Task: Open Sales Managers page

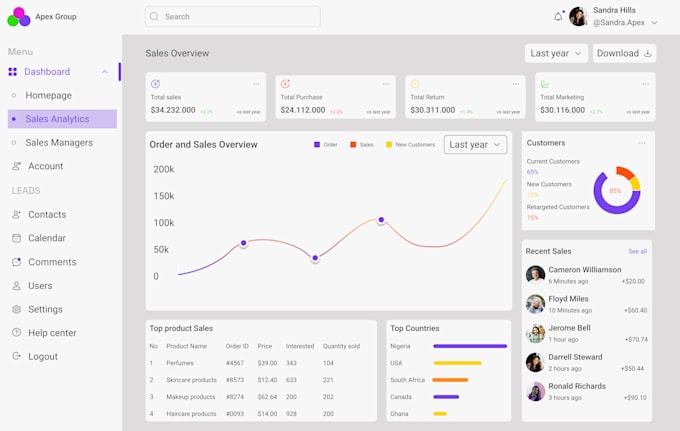Action: pos(59,143)
